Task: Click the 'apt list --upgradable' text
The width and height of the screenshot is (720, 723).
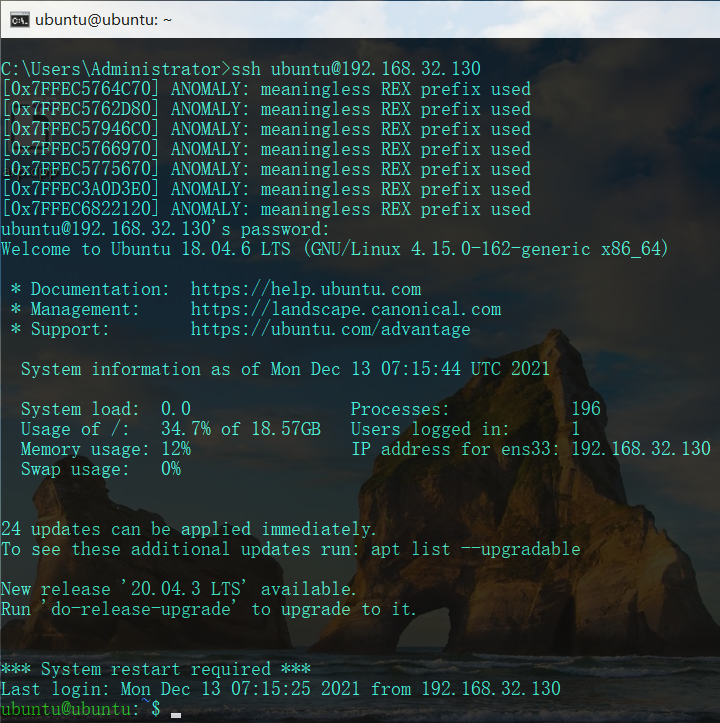Action: coord(476,549)
